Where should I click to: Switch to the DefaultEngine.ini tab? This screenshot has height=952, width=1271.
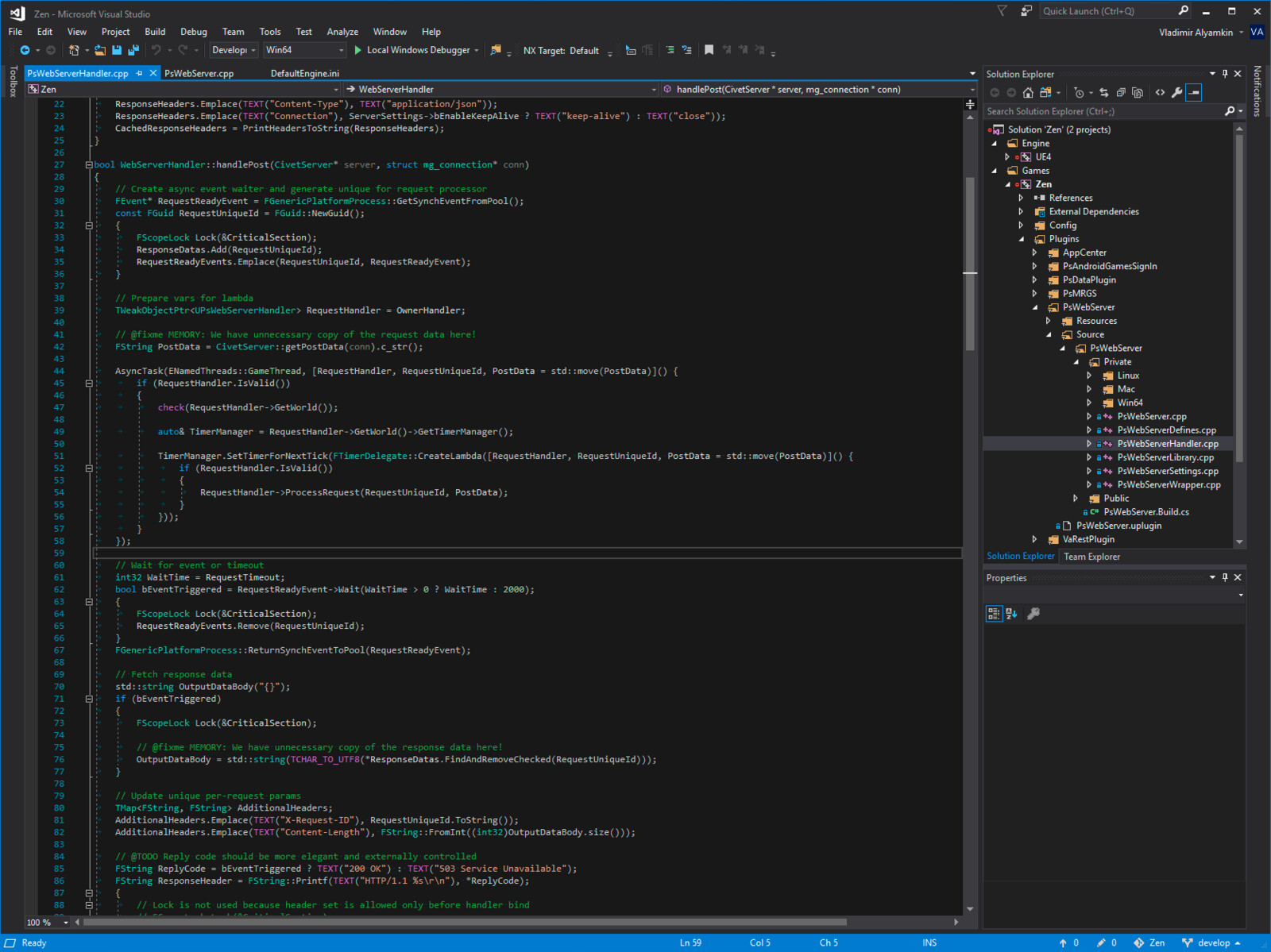[x=304, y=73]
